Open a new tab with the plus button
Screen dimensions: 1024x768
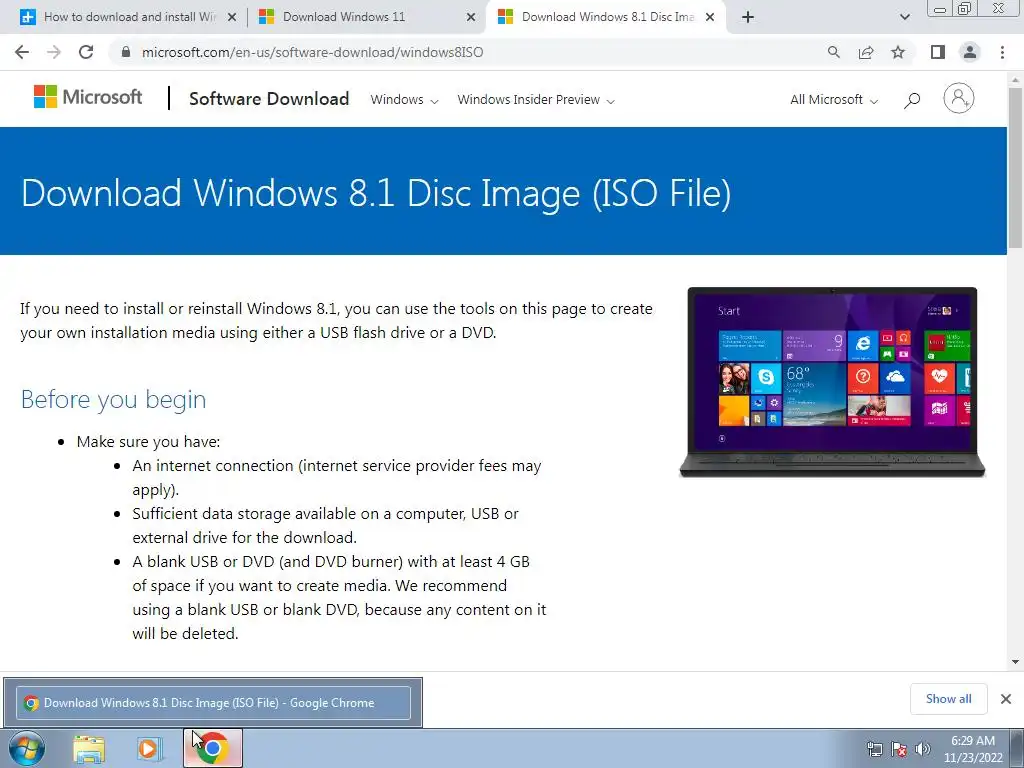pyautogui.click(x=748, y=17)
